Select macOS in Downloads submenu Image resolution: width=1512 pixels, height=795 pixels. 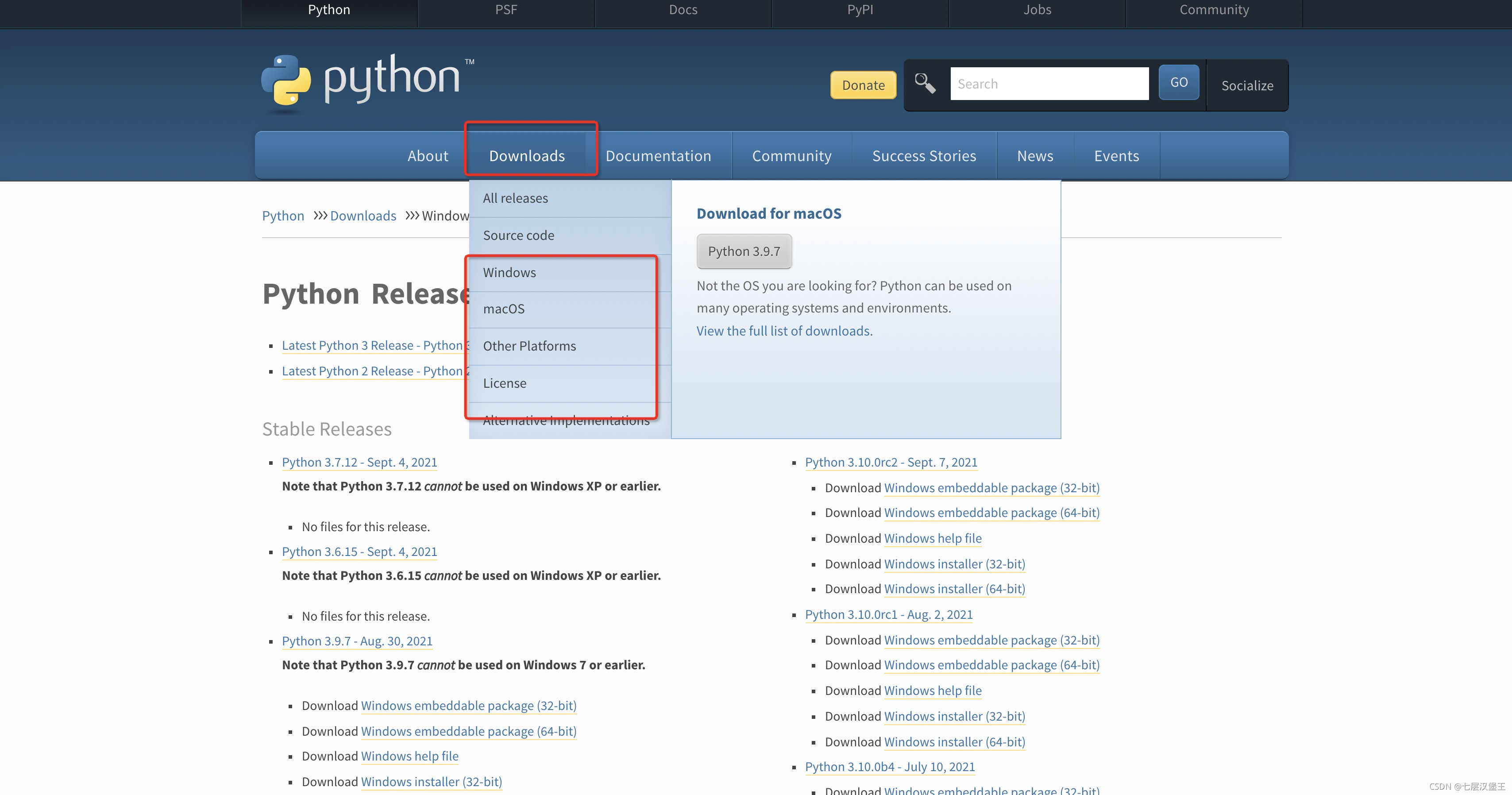pos(504,309)
